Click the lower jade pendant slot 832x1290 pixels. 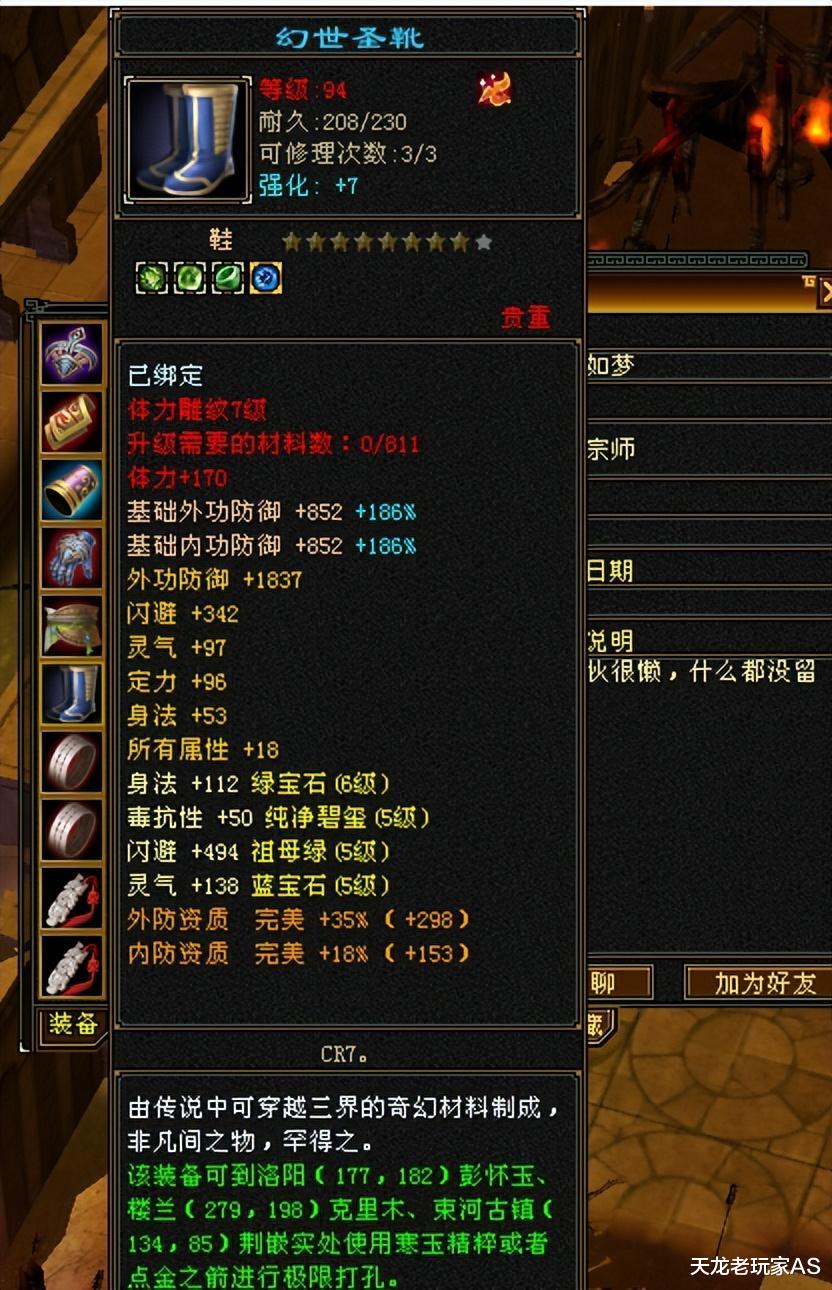[x=72, y=965]
